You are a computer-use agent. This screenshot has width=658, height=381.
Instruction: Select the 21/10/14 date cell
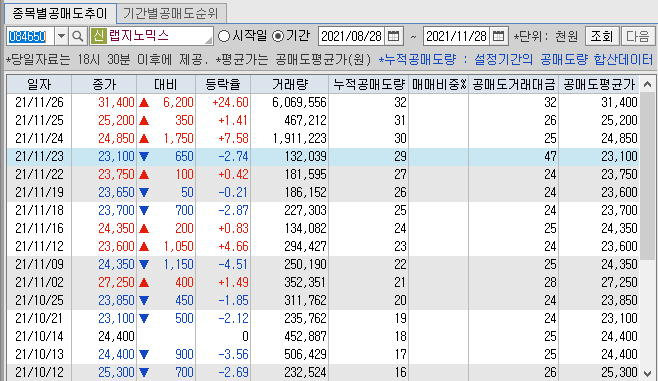39,337
